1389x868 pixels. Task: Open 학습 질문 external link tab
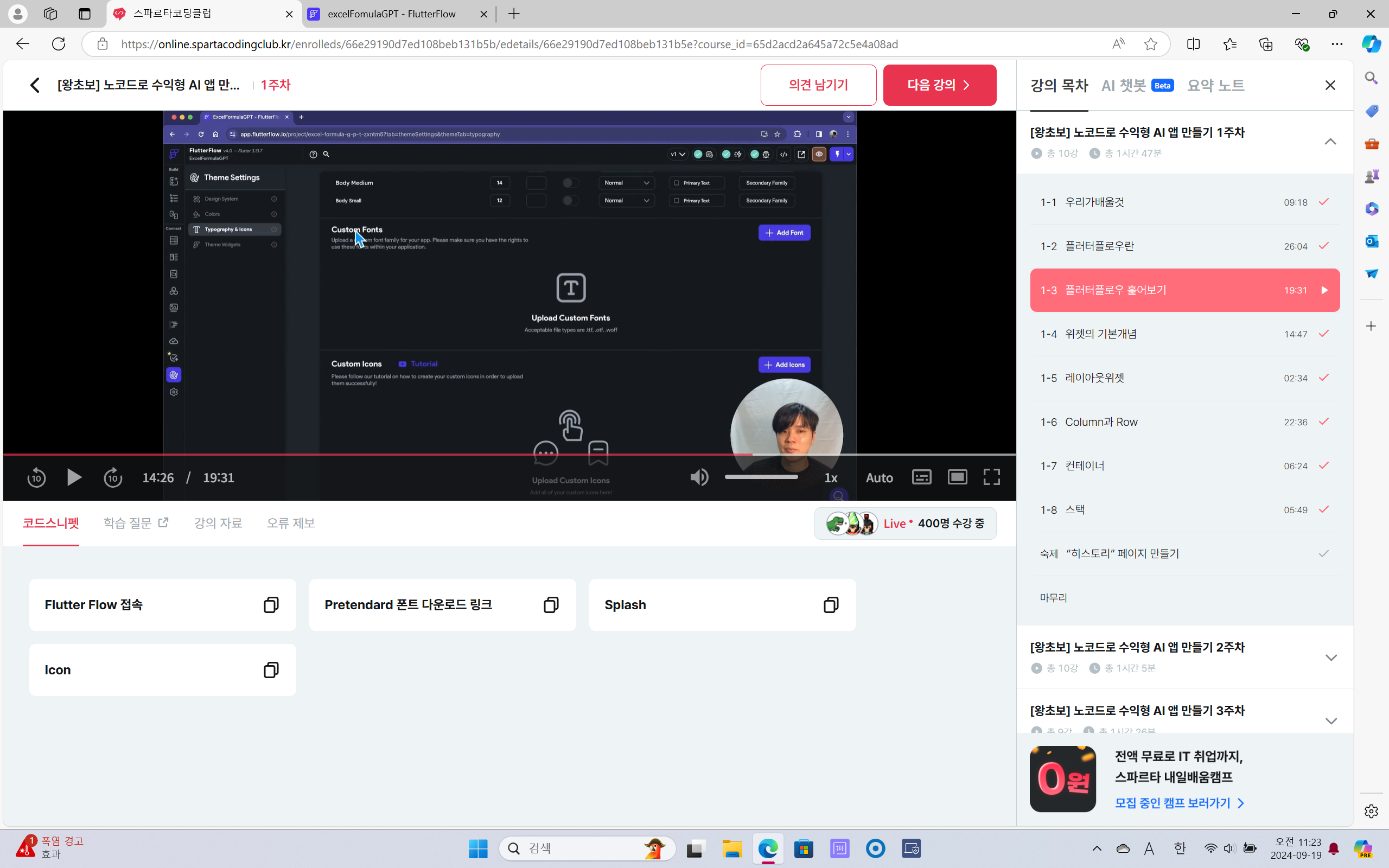pyautogui.click(x=136, y=523)
